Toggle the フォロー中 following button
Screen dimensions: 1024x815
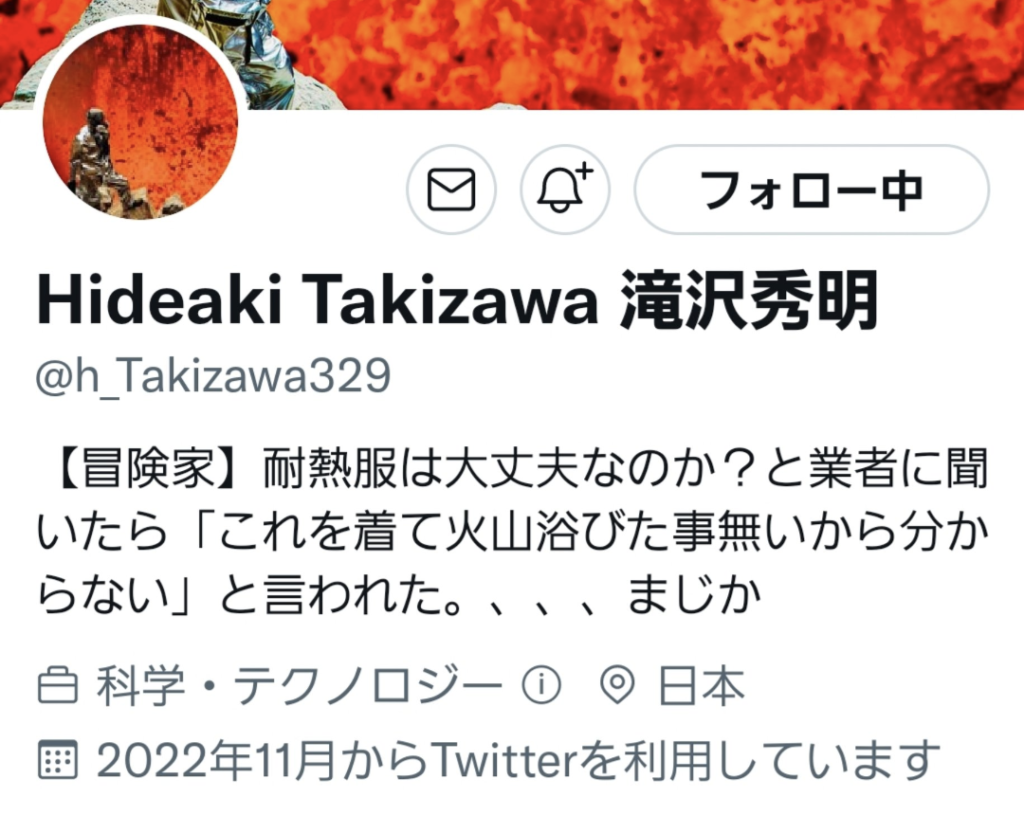point(812,190)
